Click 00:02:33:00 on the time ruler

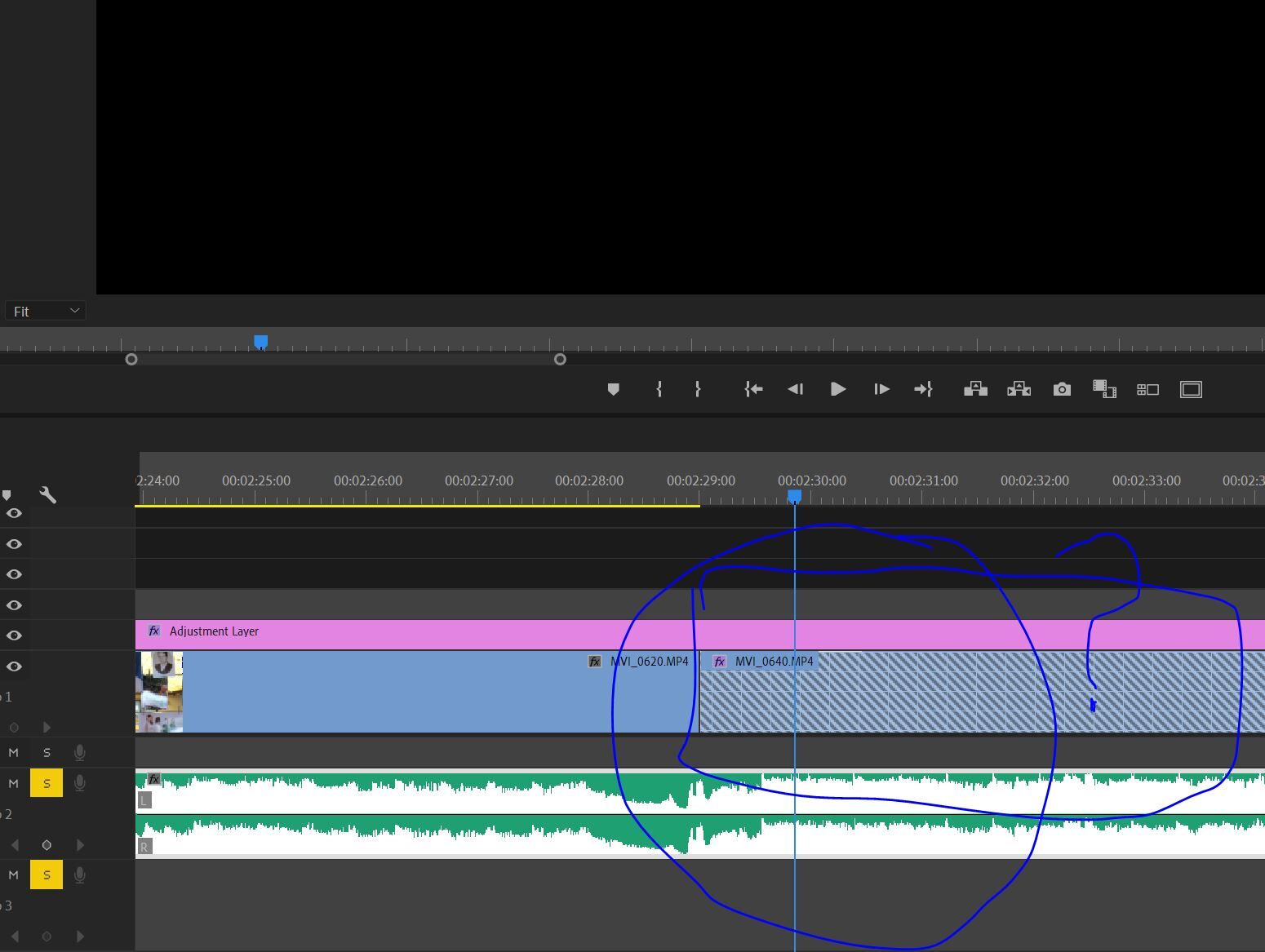[1147, 480]
